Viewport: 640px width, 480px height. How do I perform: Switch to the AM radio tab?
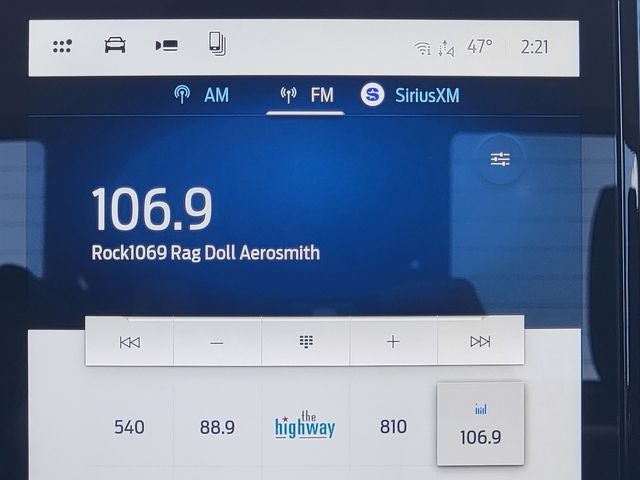coord(201,95)
